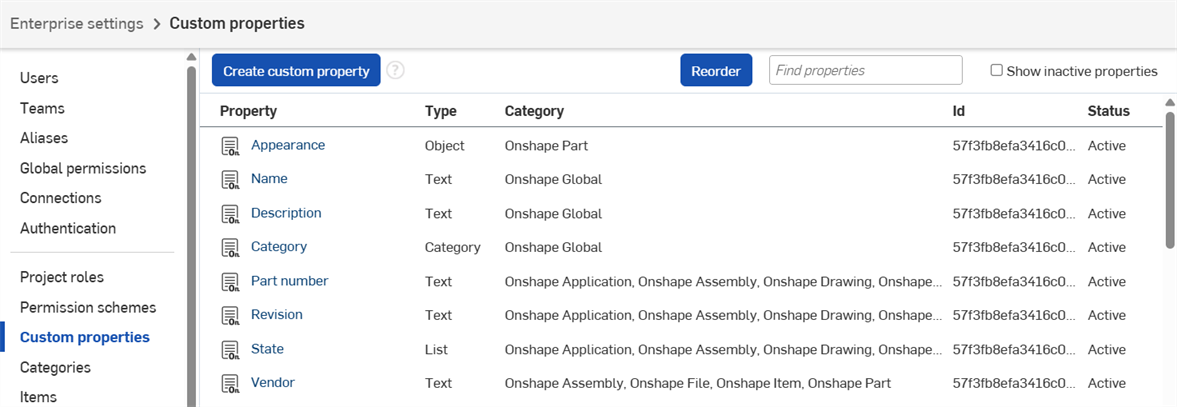Go to Permission schemes in sidebar

pos(88,307)
